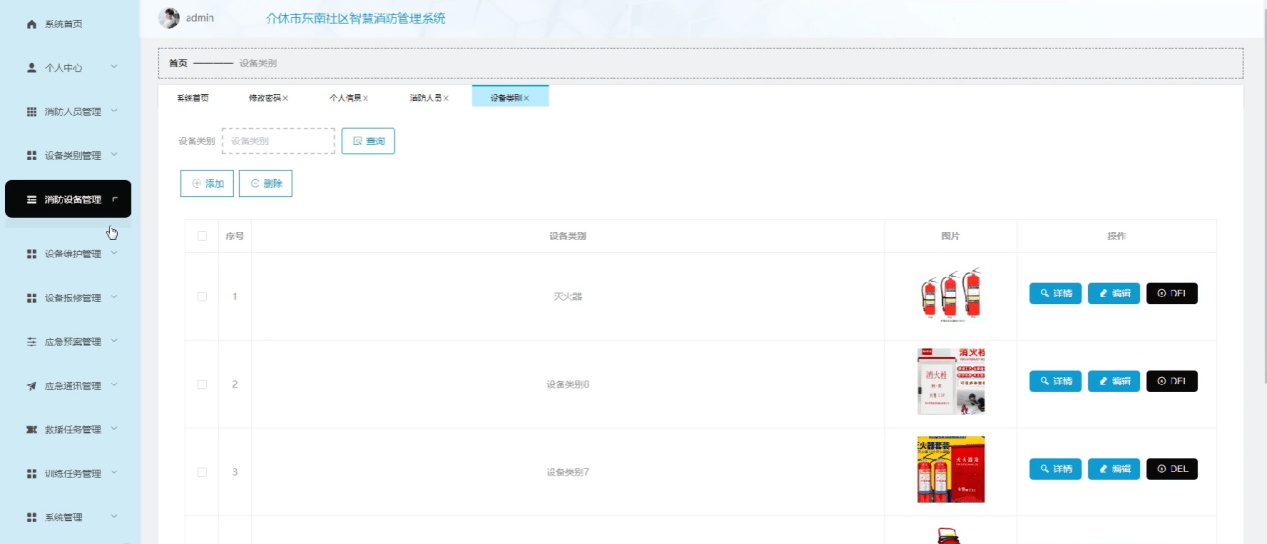Click DEL for row 设备类别0
The height and width of the screenshot is (544, 1267).
1172,381
